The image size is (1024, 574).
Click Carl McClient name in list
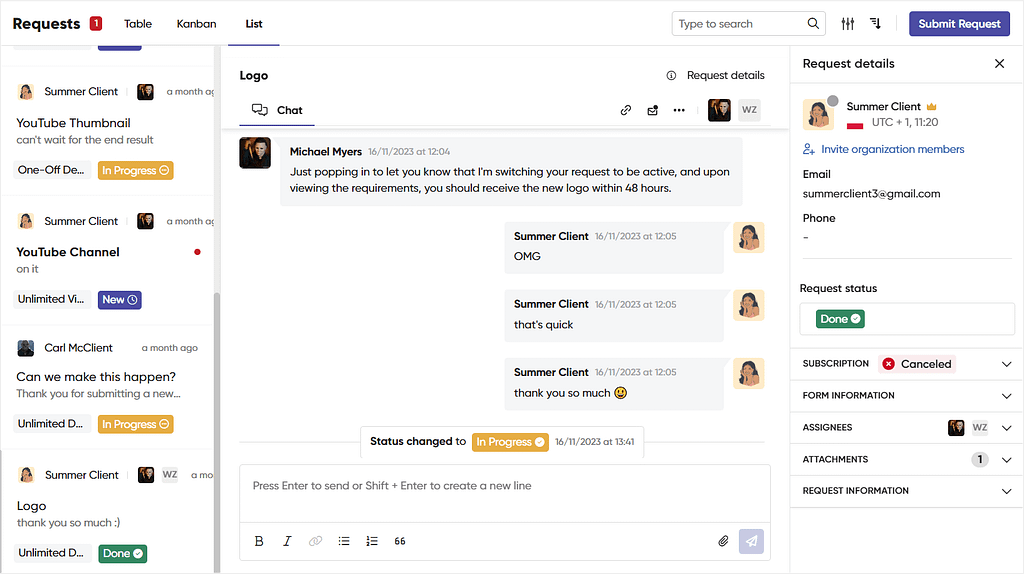(78, 347)
